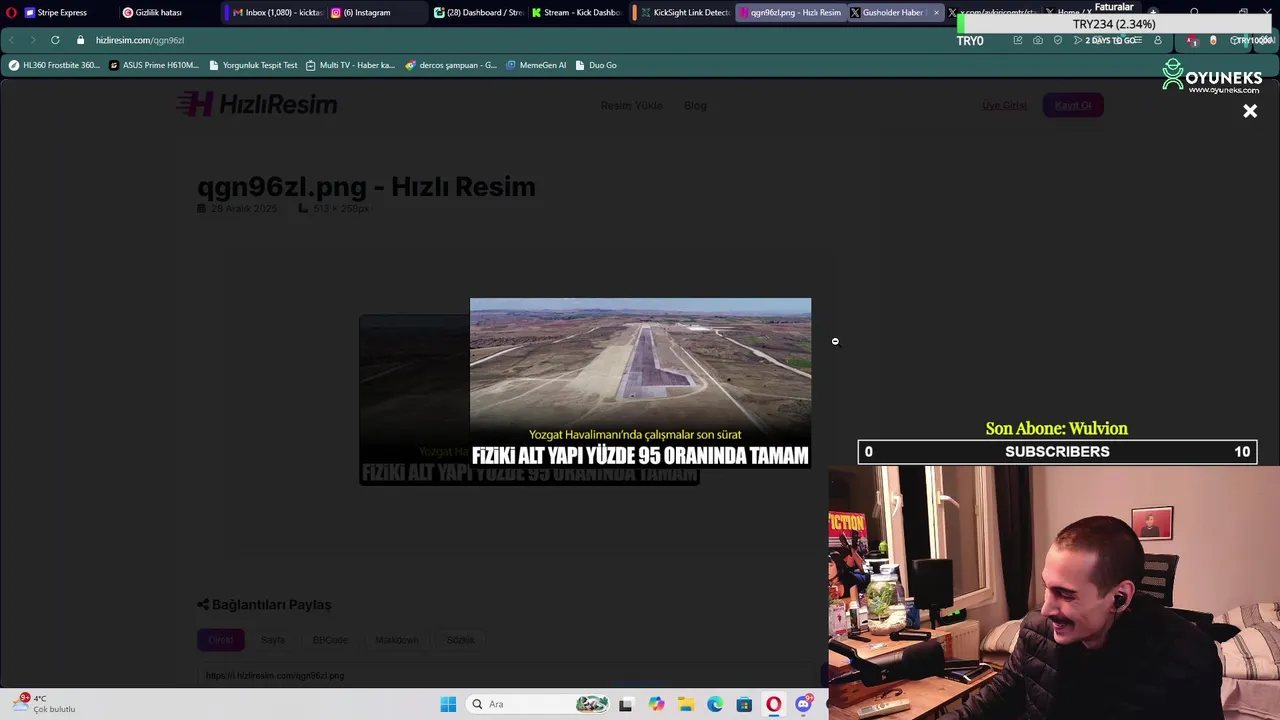Go forward in browser history

pos(32,40)
